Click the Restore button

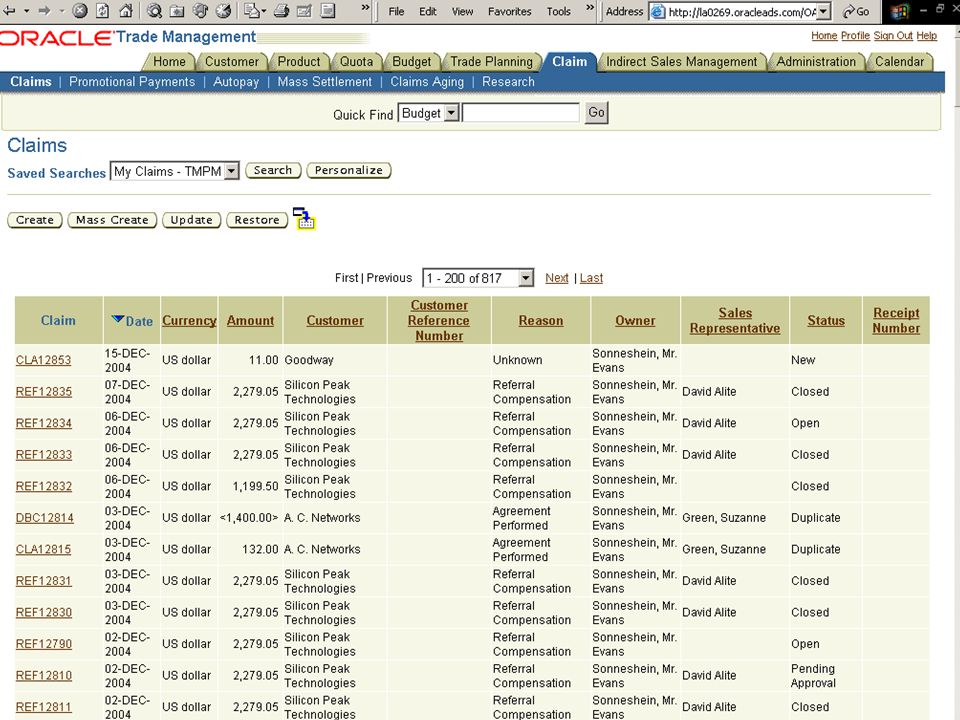click(x=257, y=220)
